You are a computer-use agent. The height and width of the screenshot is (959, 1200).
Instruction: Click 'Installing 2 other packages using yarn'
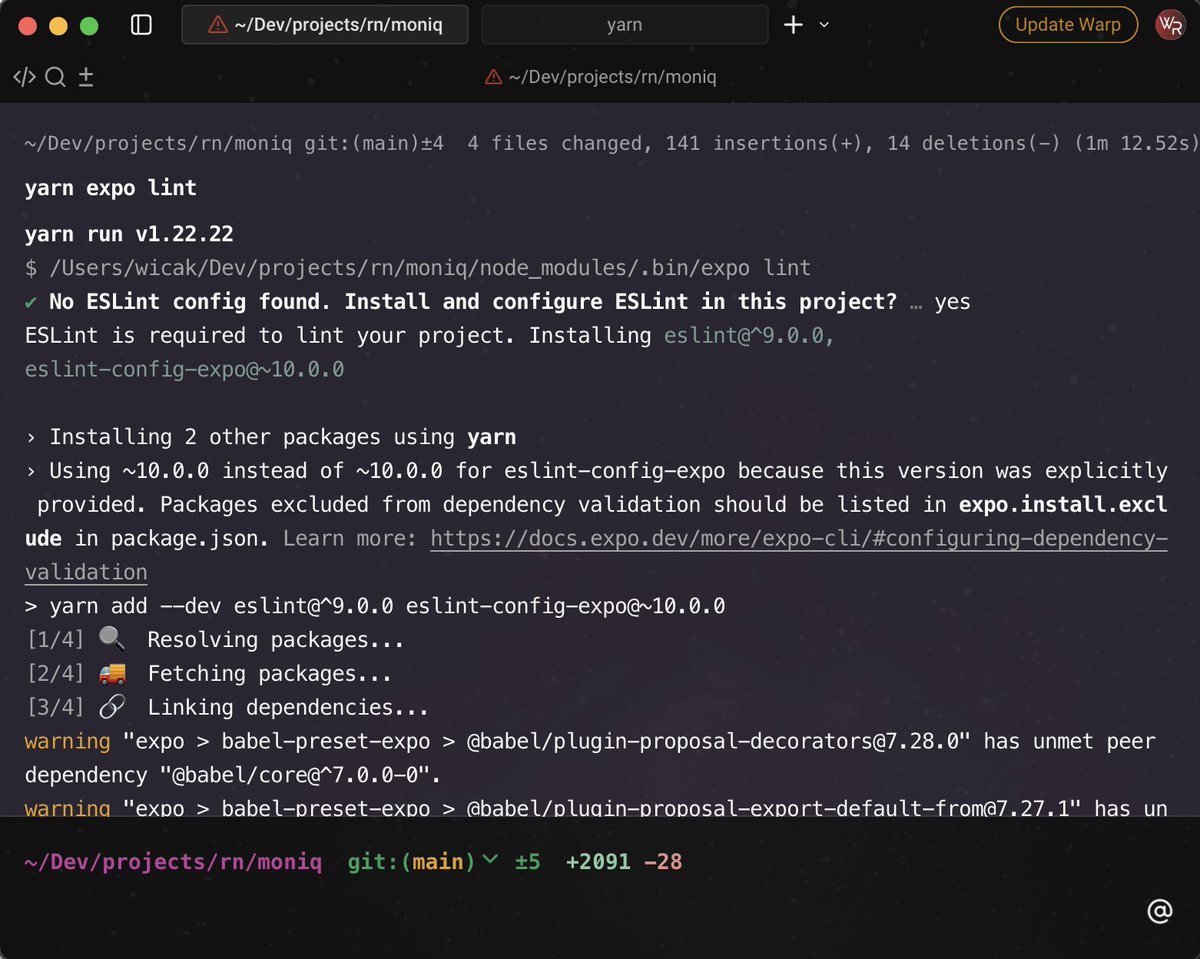point(271,437)
